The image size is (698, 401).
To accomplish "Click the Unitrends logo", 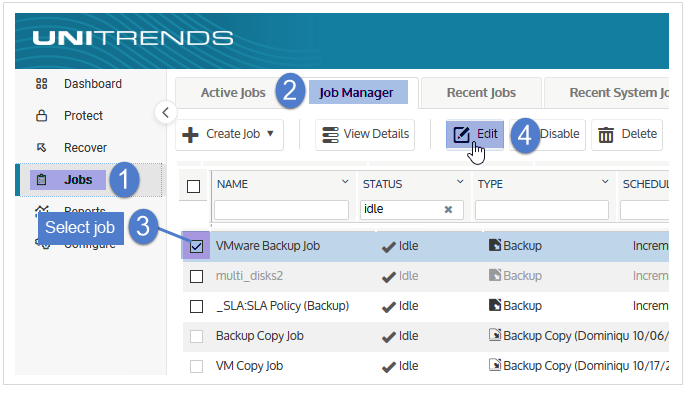I will click(x=133, y=38).
